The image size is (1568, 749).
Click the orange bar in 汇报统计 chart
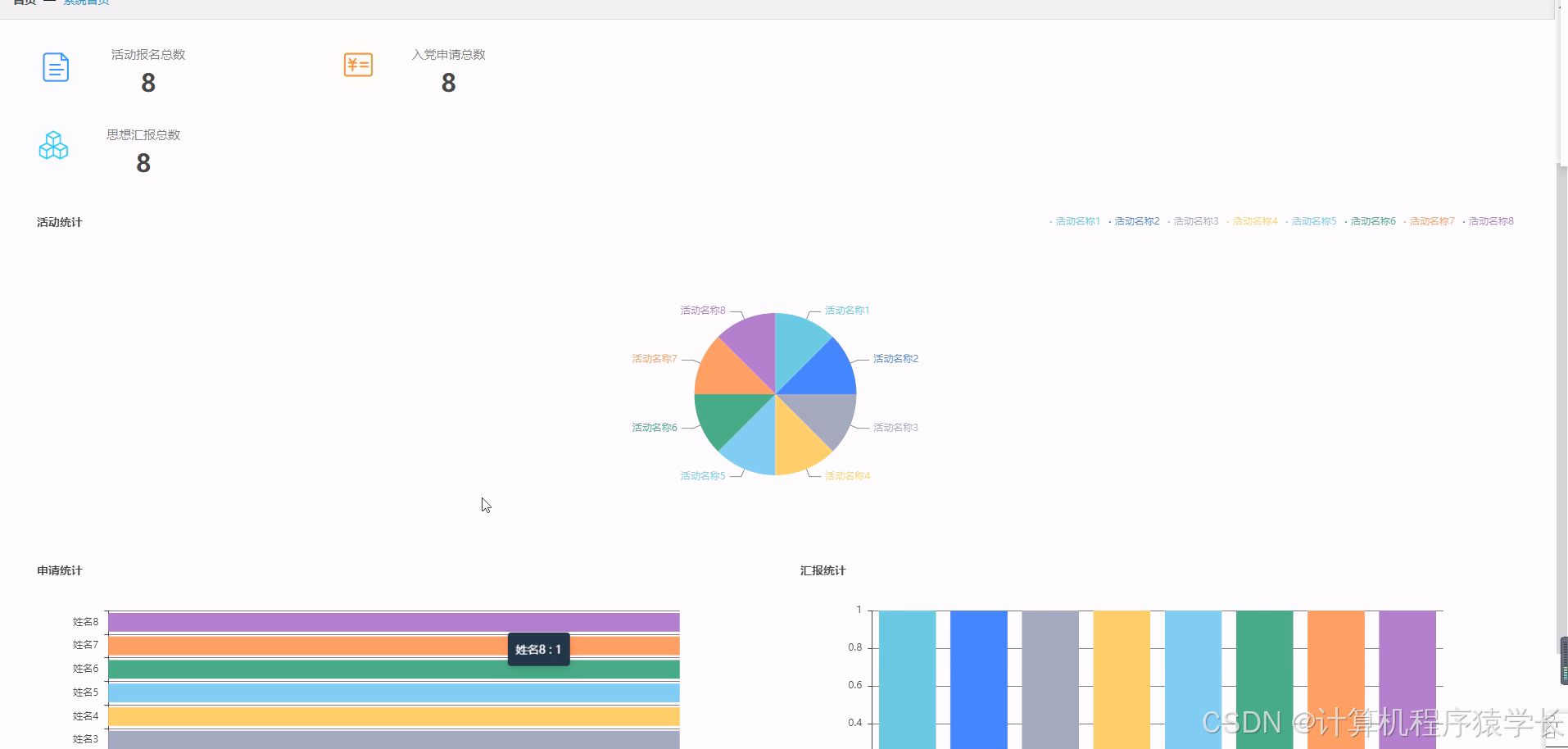pyautogui.click(x=1336, y=679)
